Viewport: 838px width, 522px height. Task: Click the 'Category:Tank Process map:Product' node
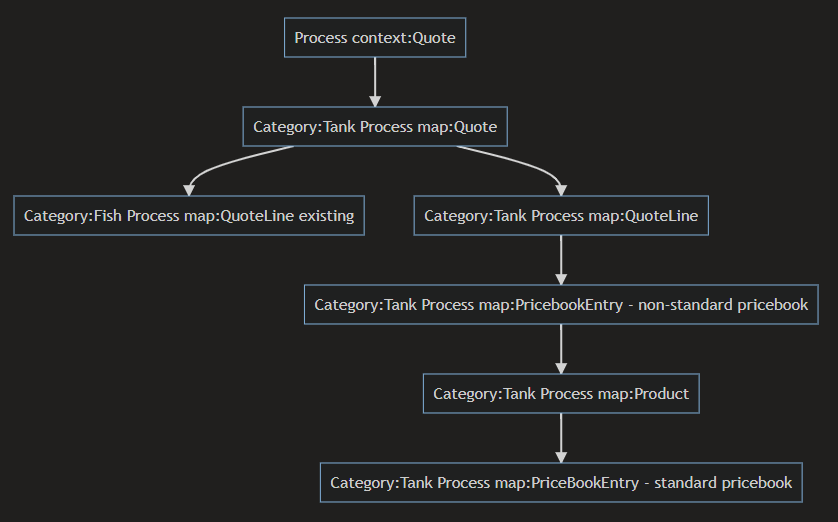tap(561, 394)
